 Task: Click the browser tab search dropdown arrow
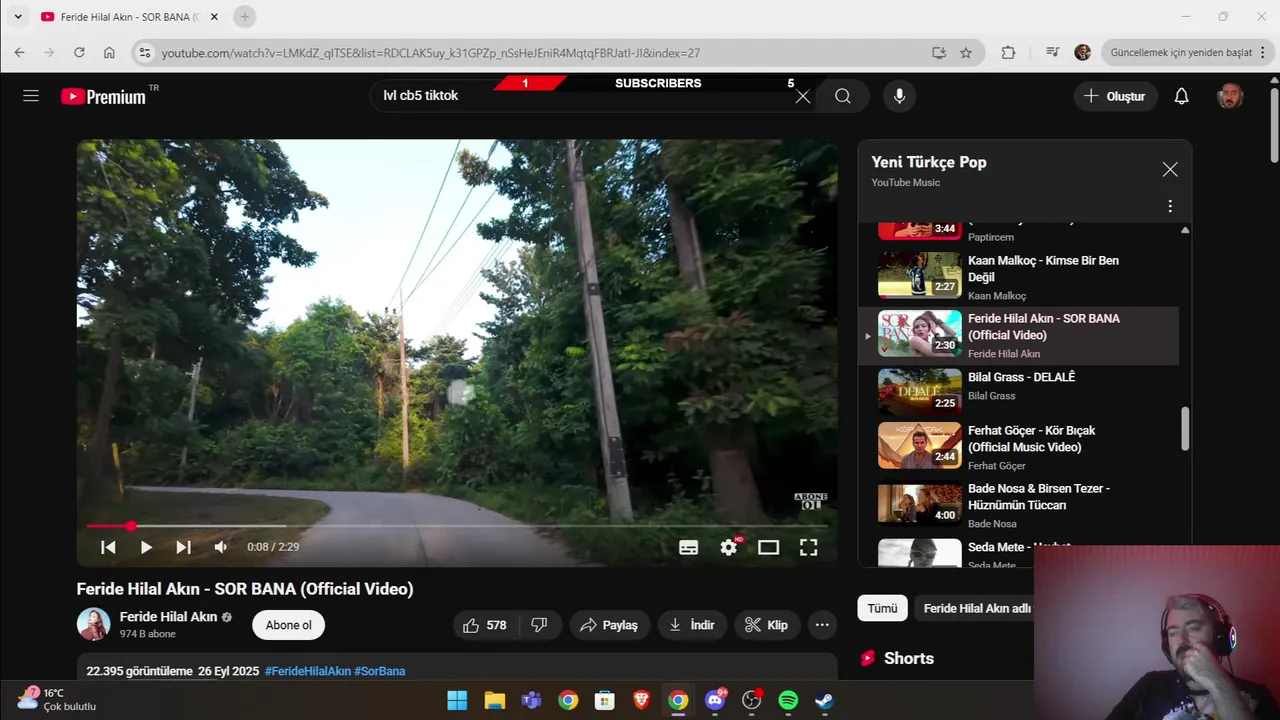tap(17, 17)
